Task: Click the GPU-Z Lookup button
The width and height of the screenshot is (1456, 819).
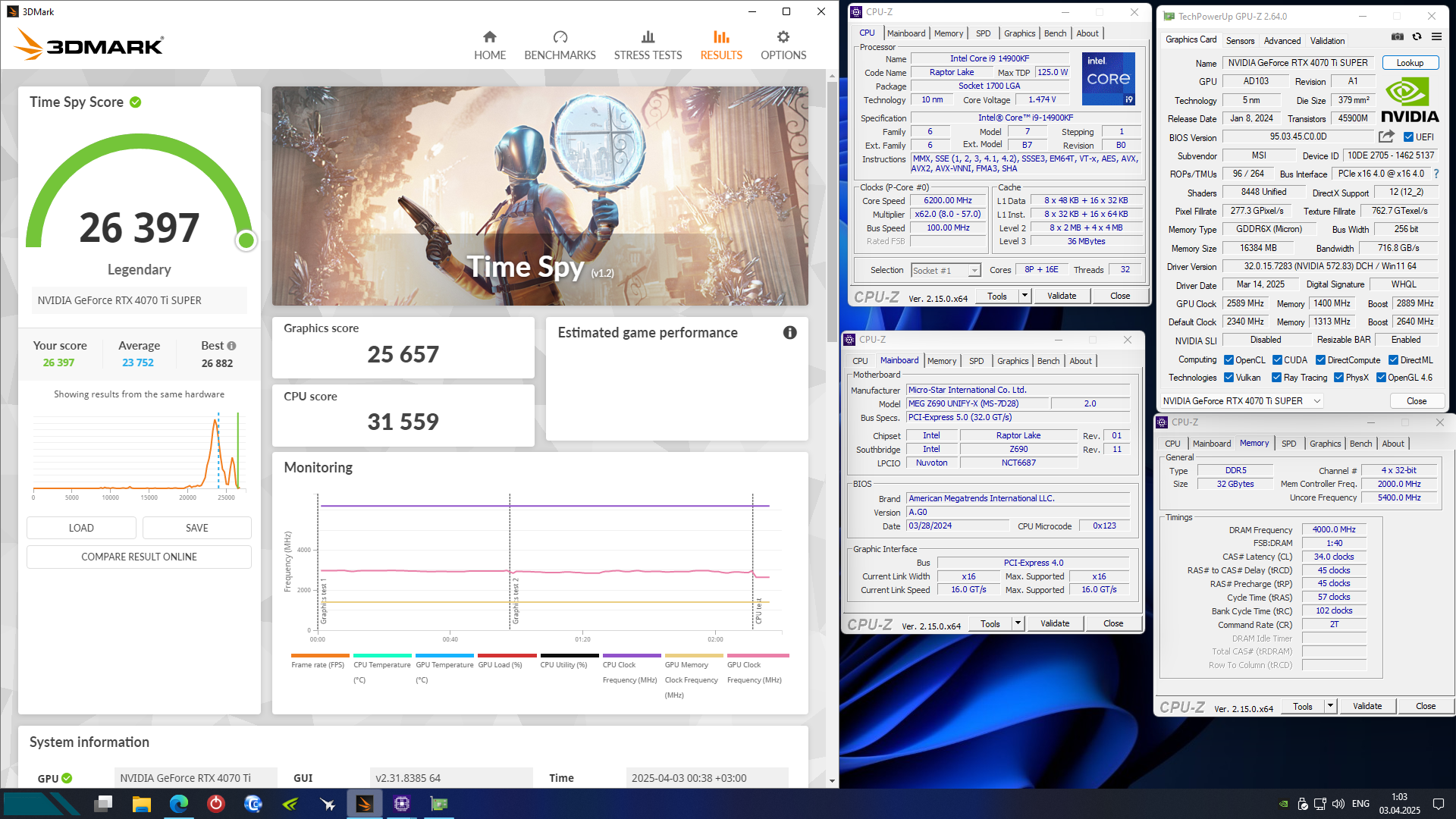Action: click(x=1410, y=63)
